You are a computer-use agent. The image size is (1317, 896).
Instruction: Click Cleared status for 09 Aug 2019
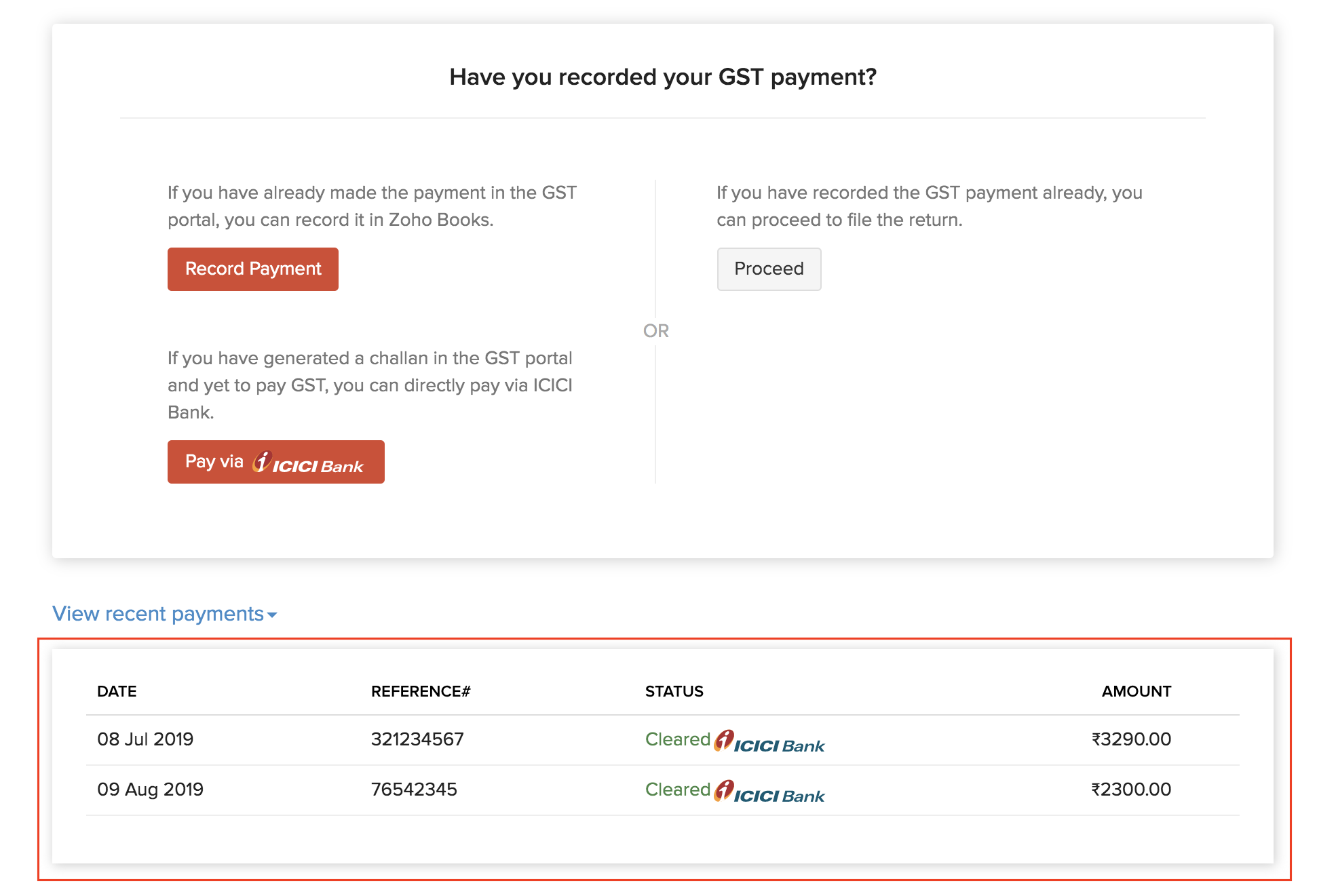pos(677,790)
